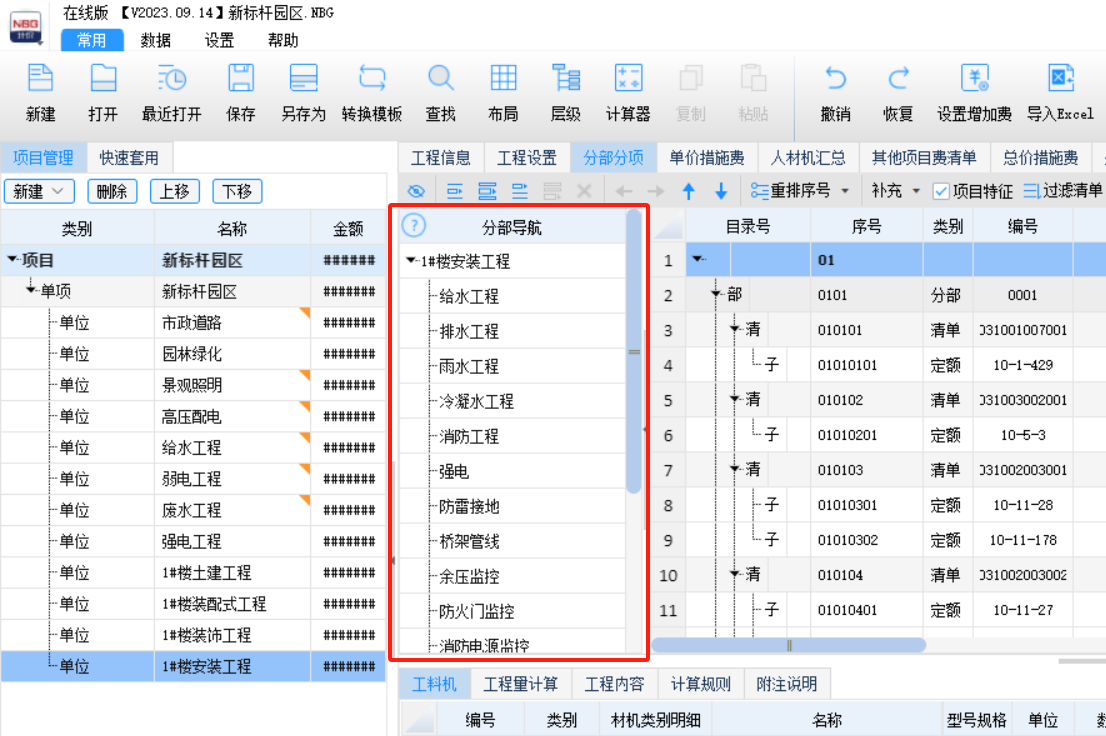1106x736 pixels.
Task: Click the blue up arrow move icon
Action: pos(689,191)
